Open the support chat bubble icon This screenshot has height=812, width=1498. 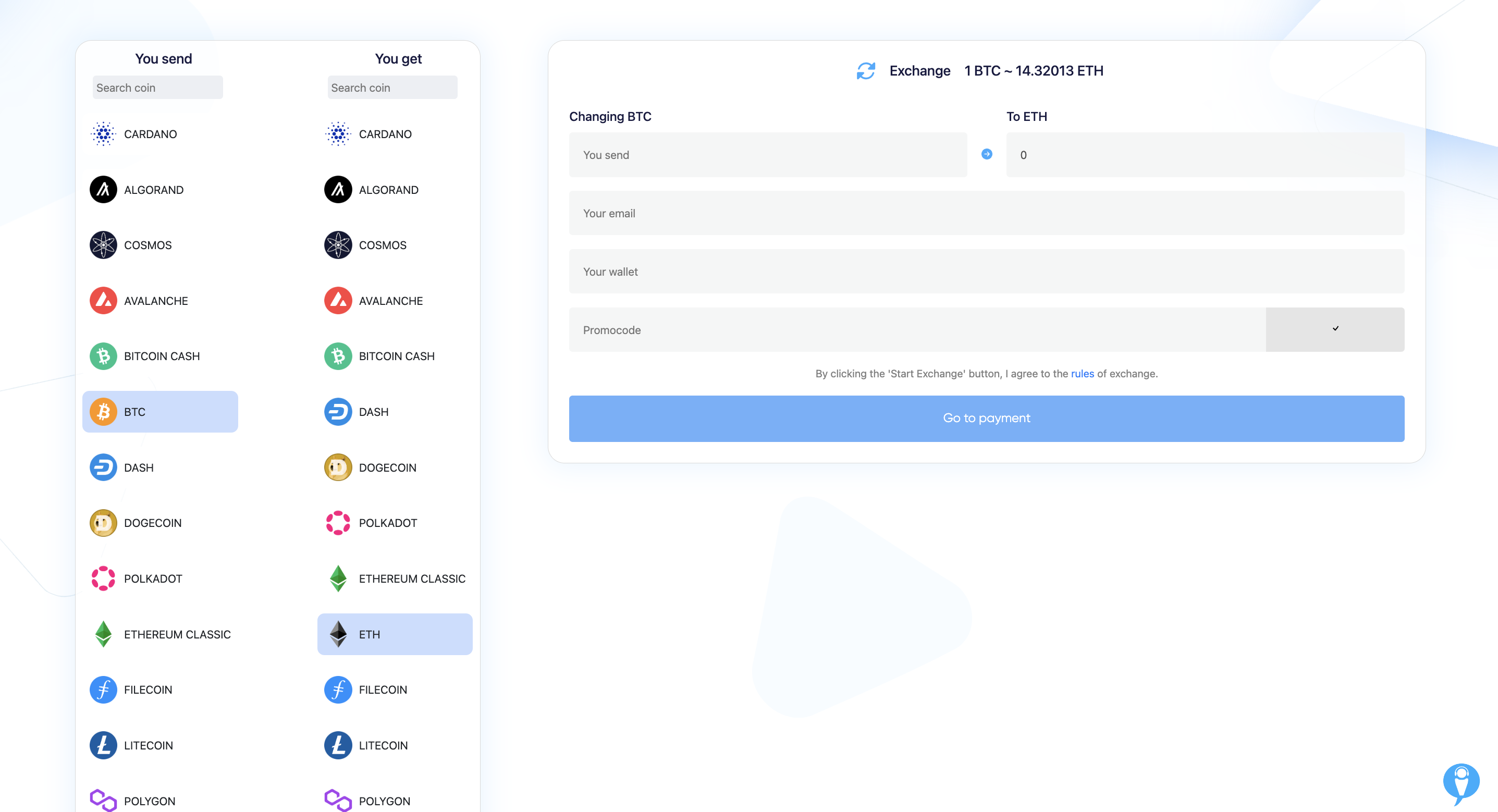pos(1461,782)
